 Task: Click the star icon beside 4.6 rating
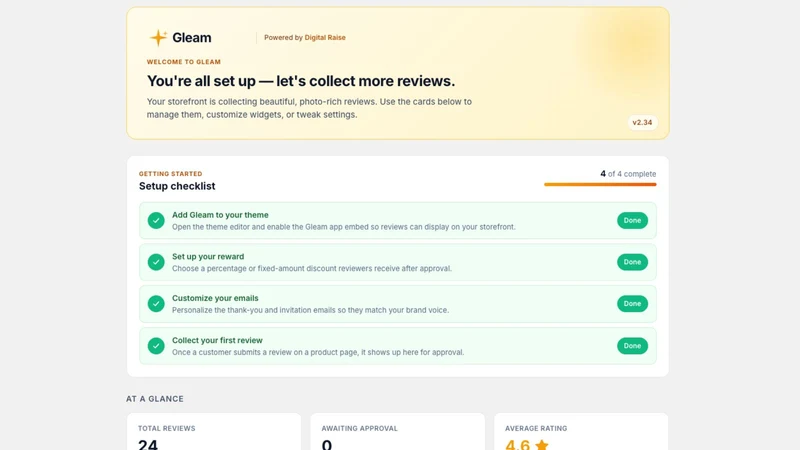(542, 445)
